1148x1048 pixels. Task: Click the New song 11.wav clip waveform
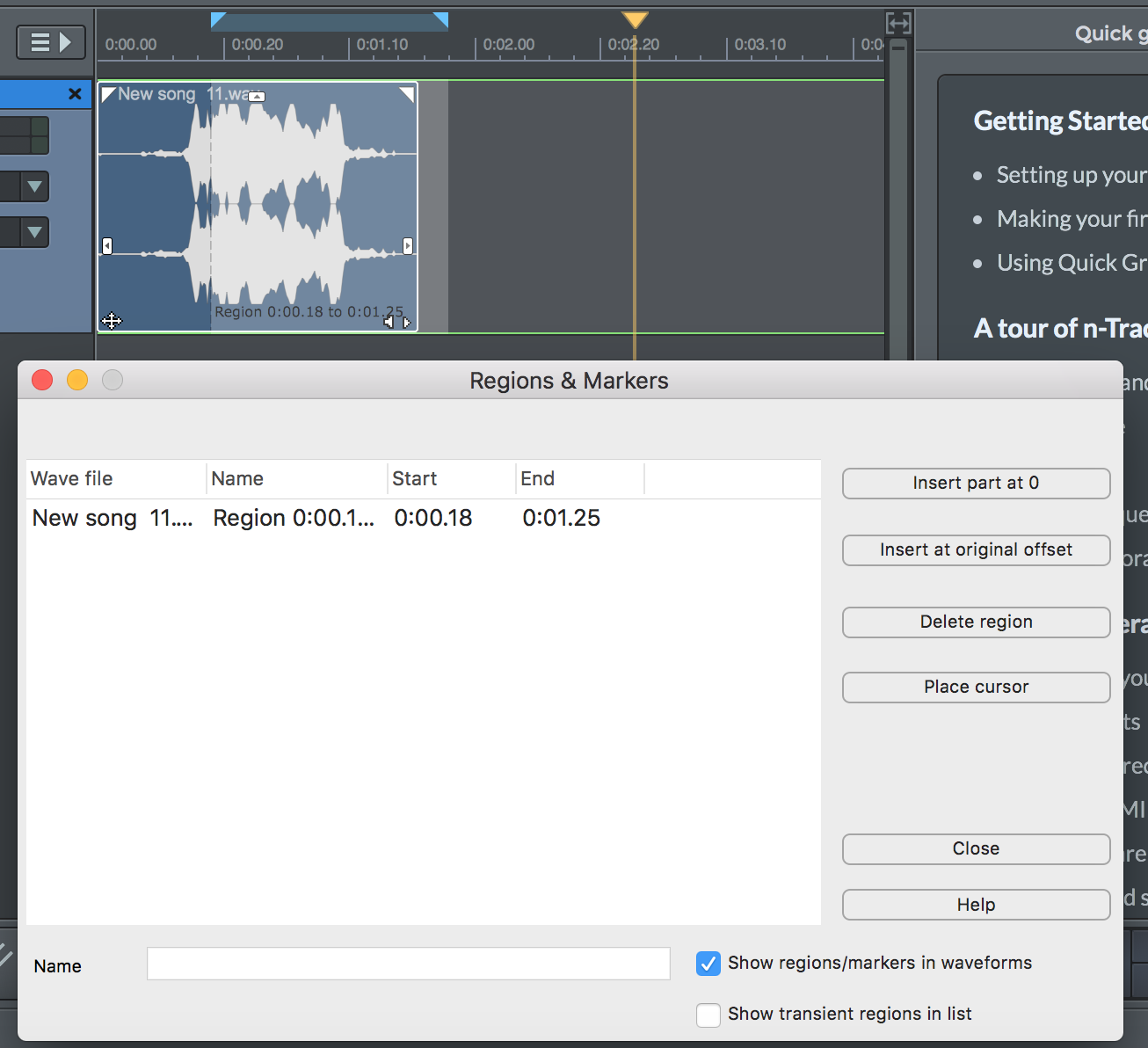[x=258, y=207]
